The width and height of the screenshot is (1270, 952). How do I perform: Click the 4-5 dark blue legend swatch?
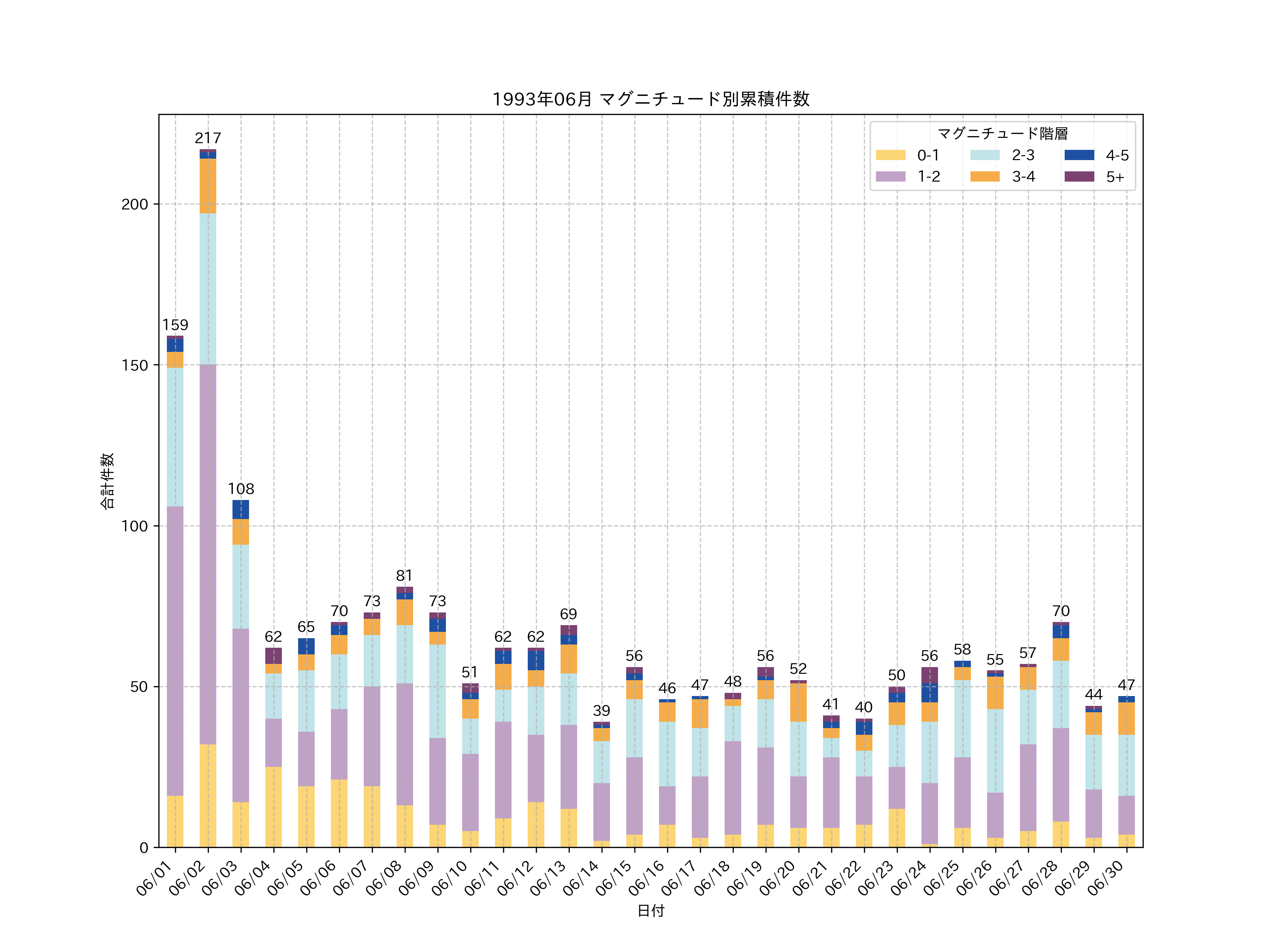(x=1079, y=155)
